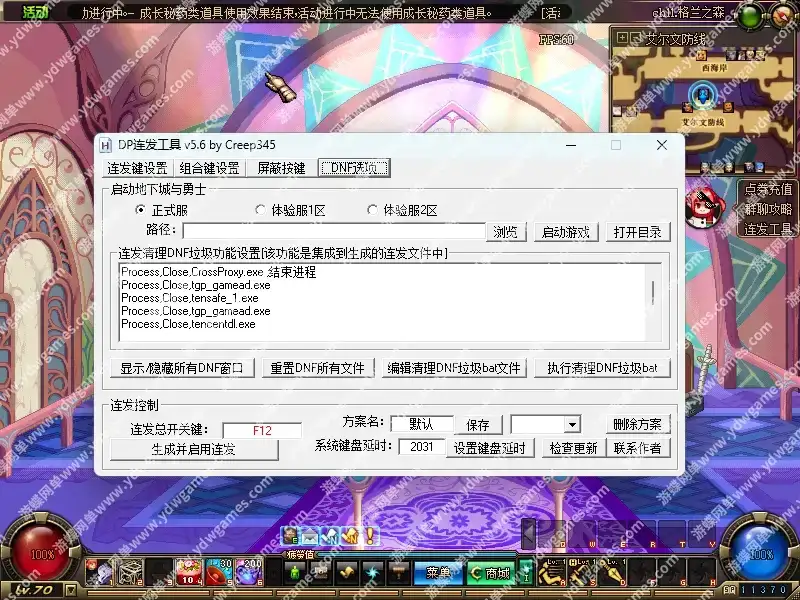Click the 浏览 browse button
The width and height of the screenshot is (800, 600).
pyautogui.click(x=506, y=232)
